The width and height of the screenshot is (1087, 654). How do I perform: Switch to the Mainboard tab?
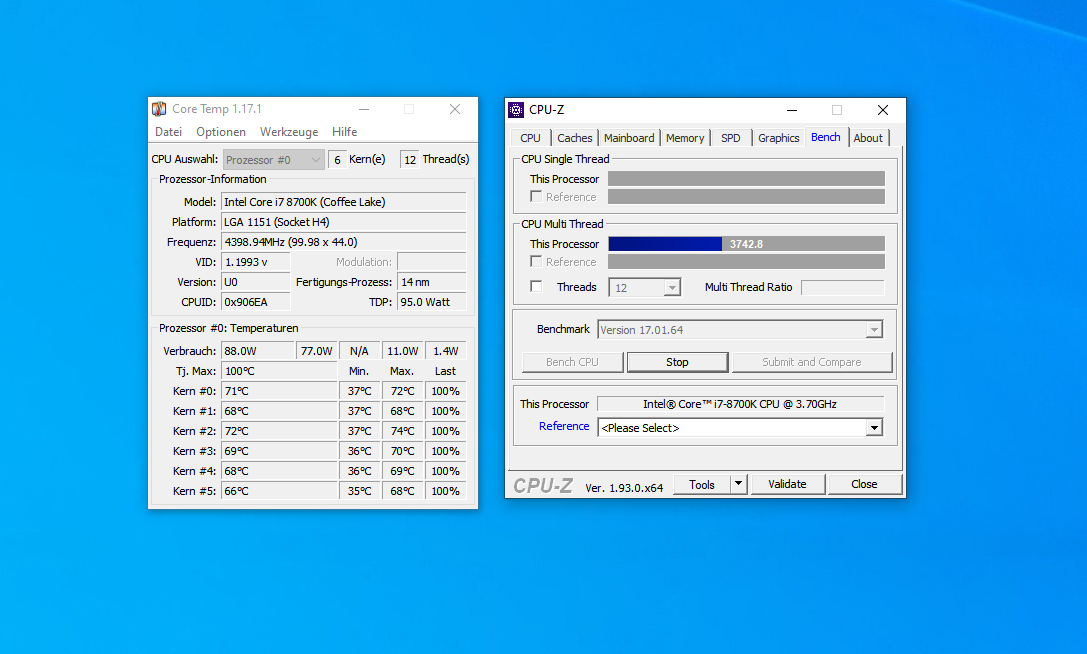629,137
